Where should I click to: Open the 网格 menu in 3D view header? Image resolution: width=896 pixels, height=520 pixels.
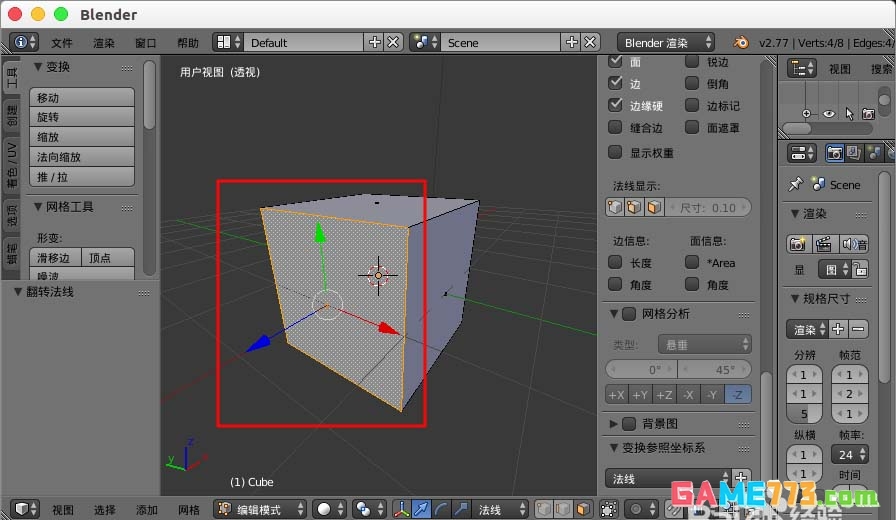point(189,509)
